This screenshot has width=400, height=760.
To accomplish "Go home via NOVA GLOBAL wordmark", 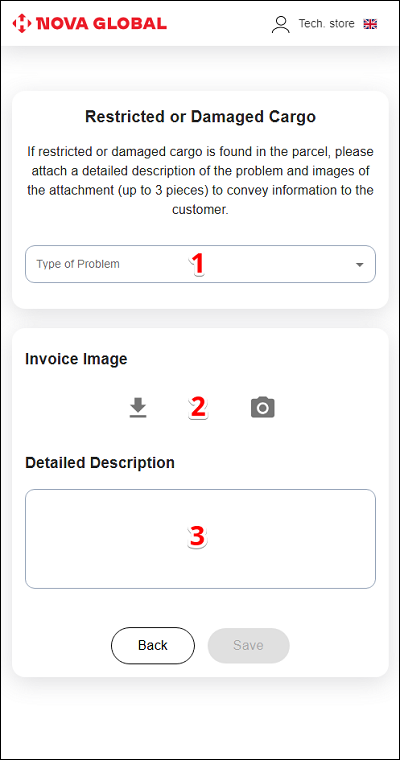I will [x=101, y=23].
